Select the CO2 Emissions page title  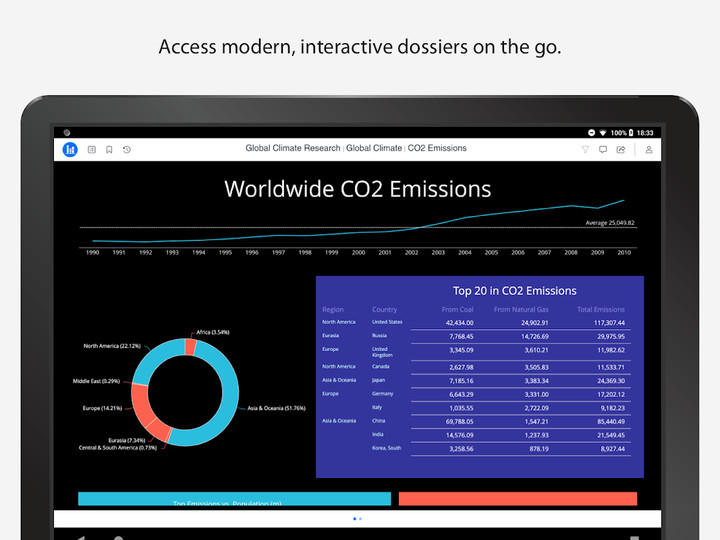tap(437, 149)
